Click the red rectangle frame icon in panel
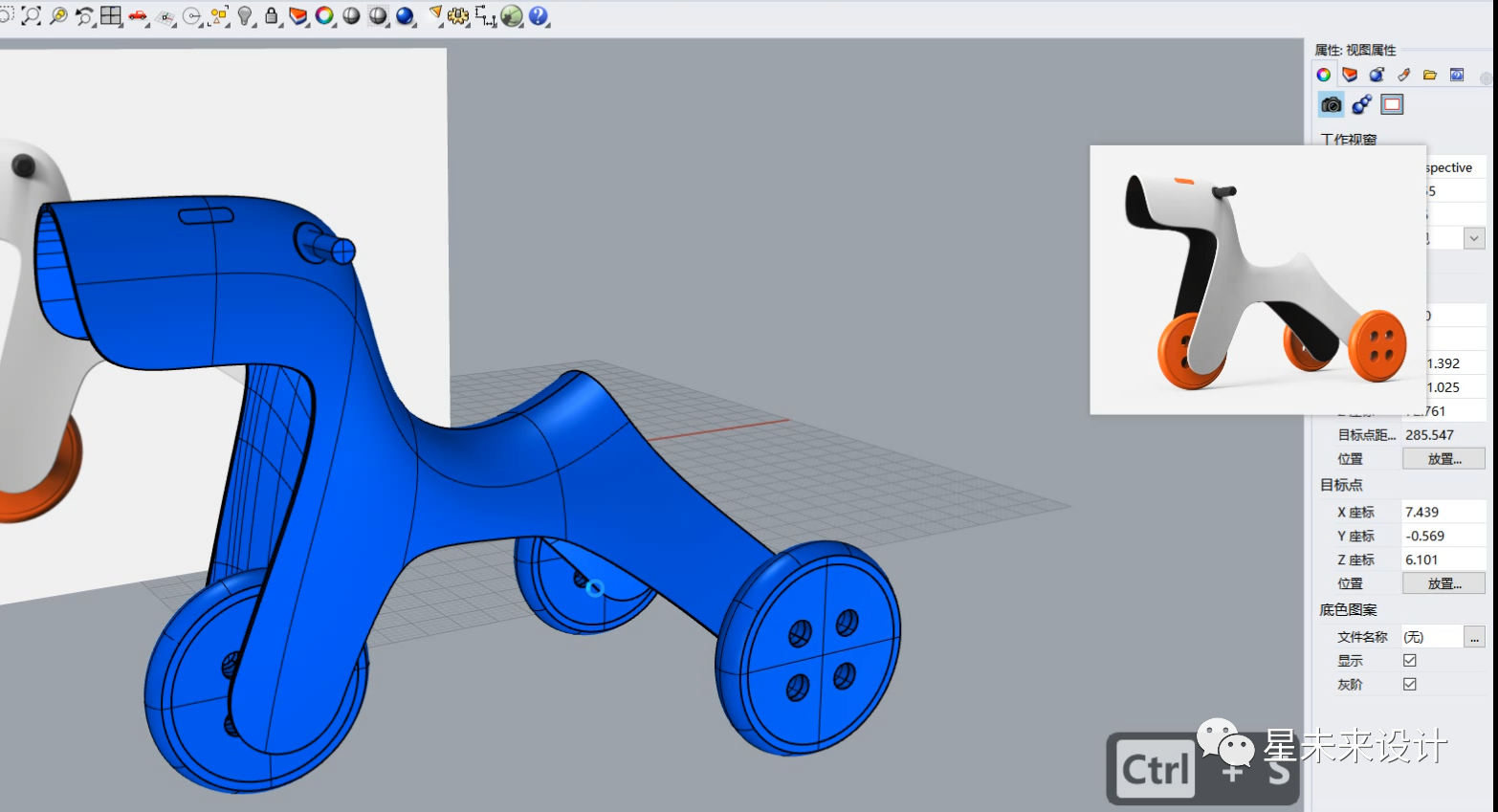Screen dimensions: 1498x812 click(1392, 104)
